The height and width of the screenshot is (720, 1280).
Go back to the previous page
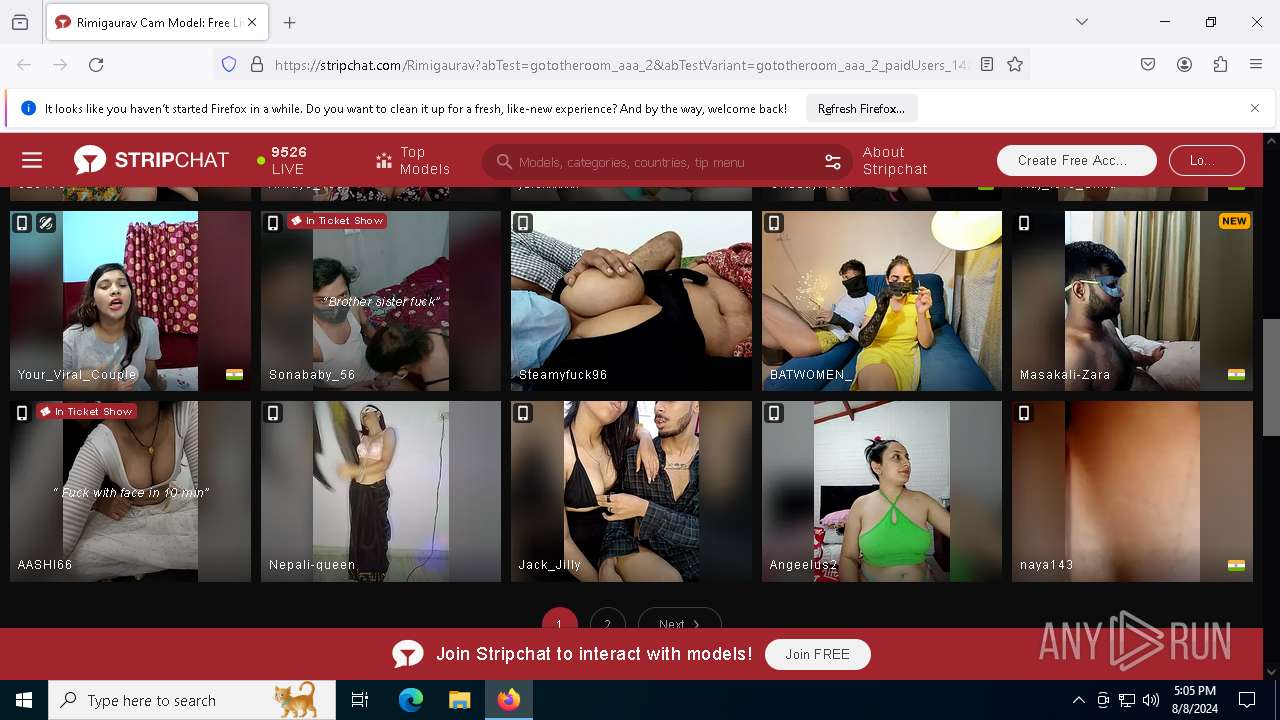24,64
